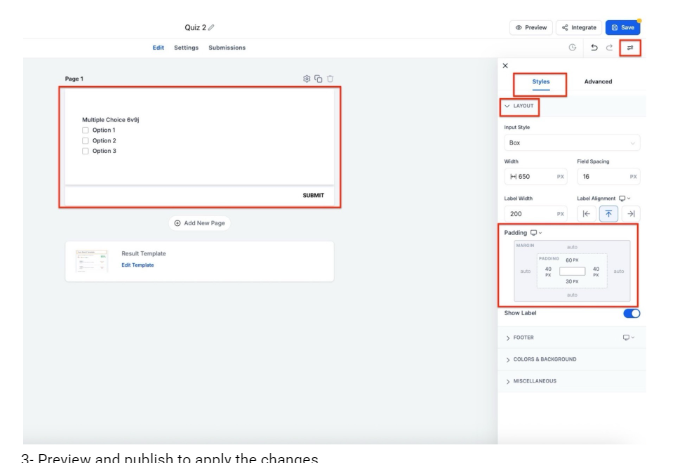Save the quiz
691x463 pixels.
tap(623, 27)
